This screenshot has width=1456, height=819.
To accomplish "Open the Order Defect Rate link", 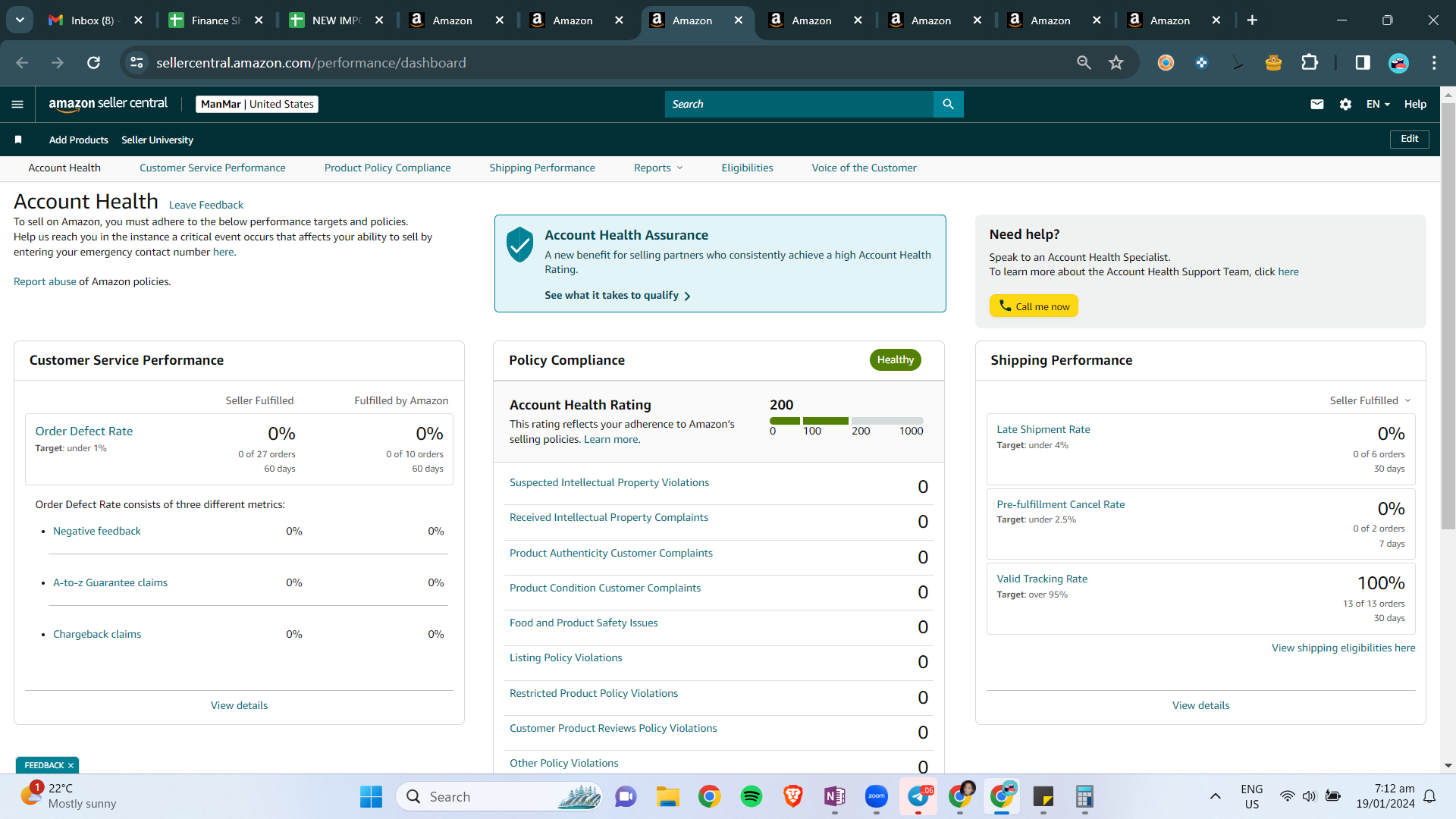I will pos(84,431).
